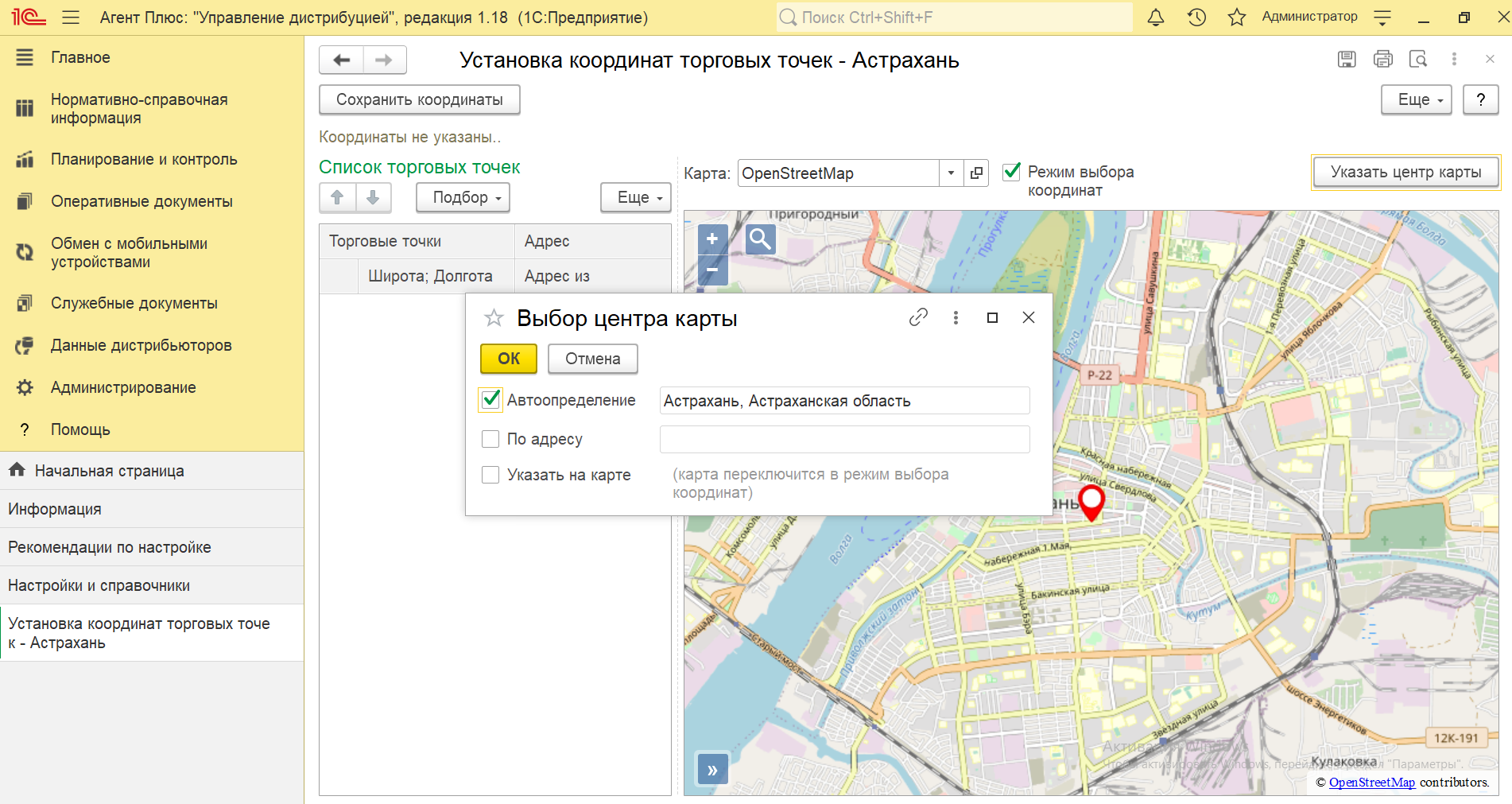Open Еще menu in trade points list
The width and height of the screenshot is (1512, 804).
click(636, 197)
